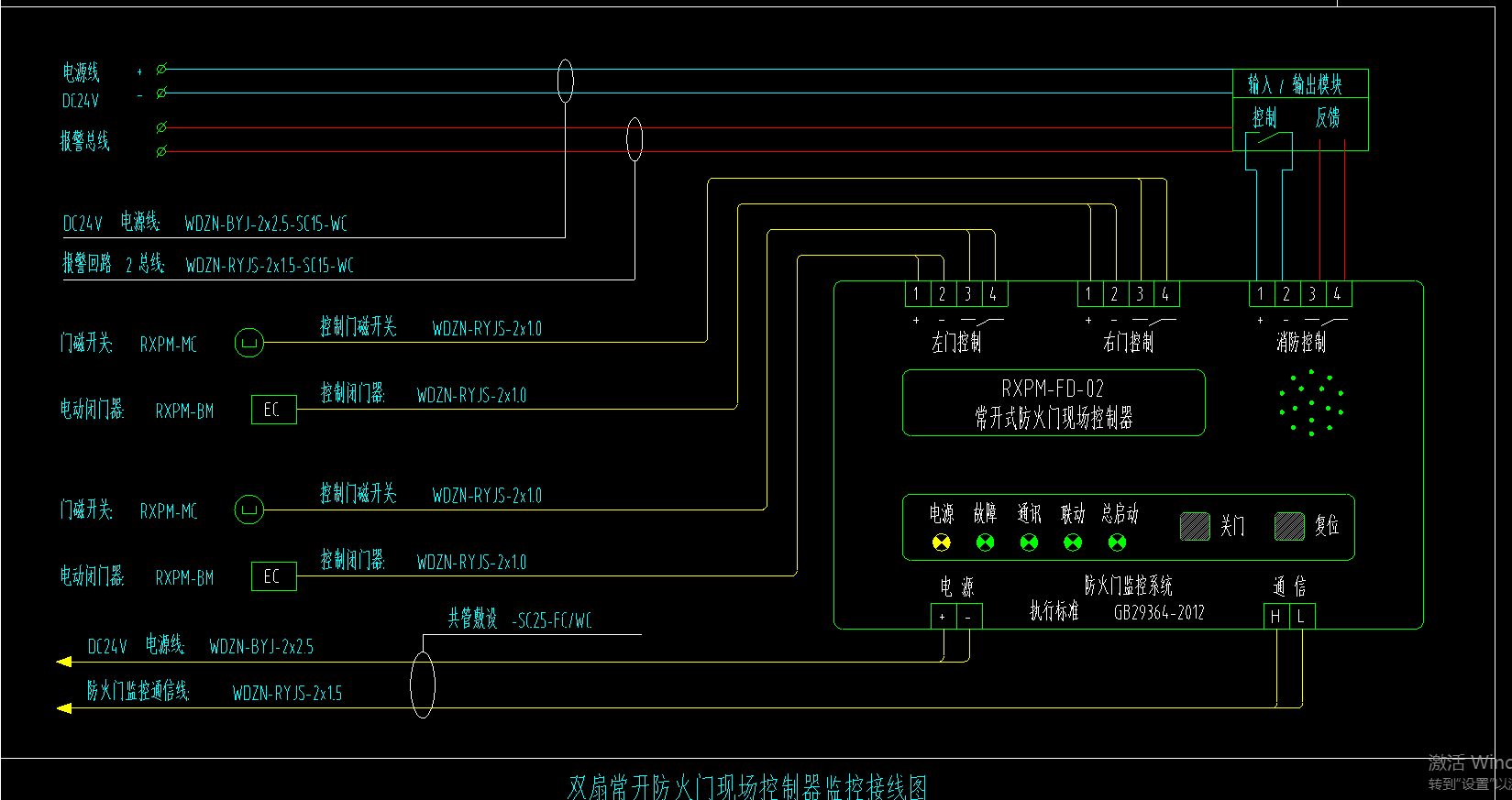Screen dimensions: 1512x800
Task: Select the ellipse mark on the power line pair
Action: click(566, 81)
